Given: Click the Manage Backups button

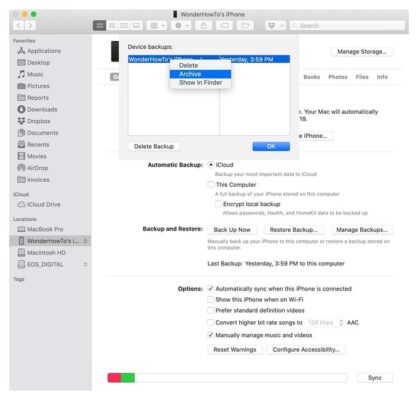Looking at the screenshot, I should pyautogui.click(x=362, y=230).
